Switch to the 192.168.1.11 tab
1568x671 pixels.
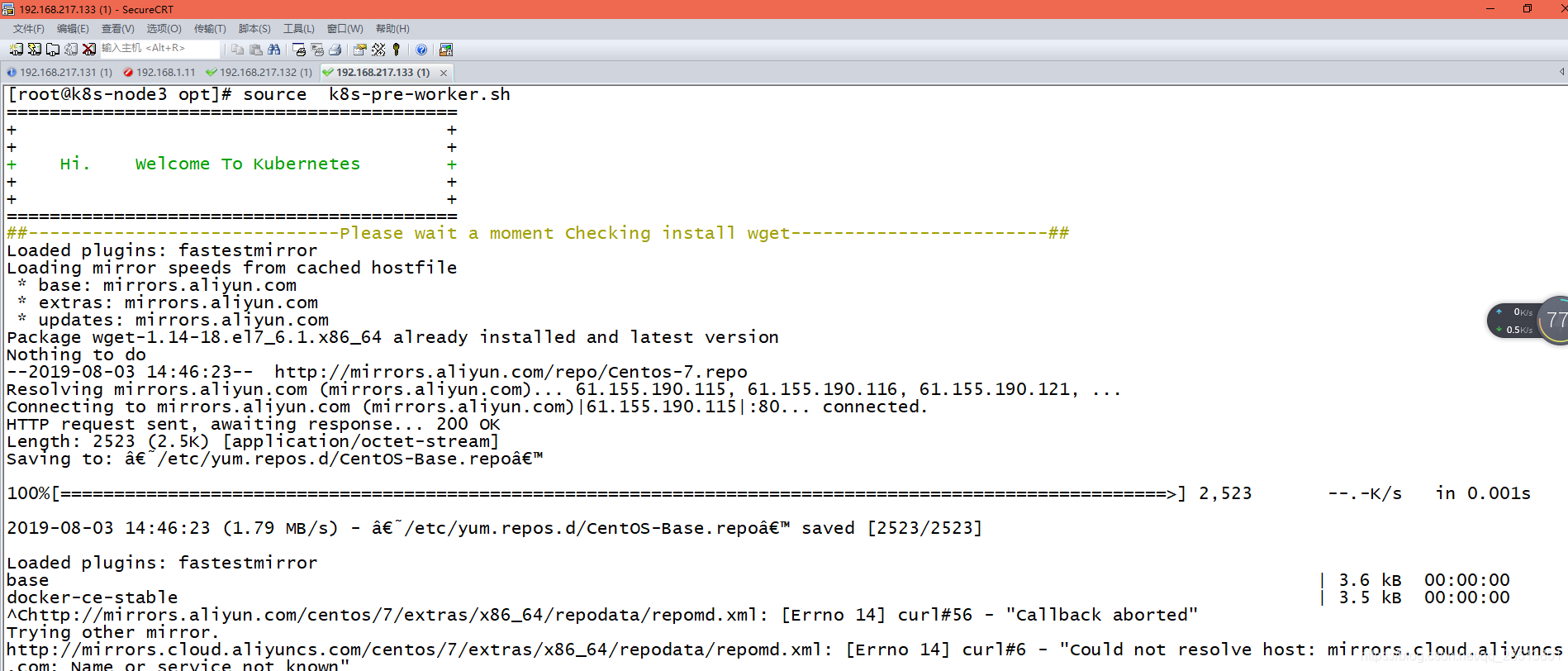[x=159, y=73]
